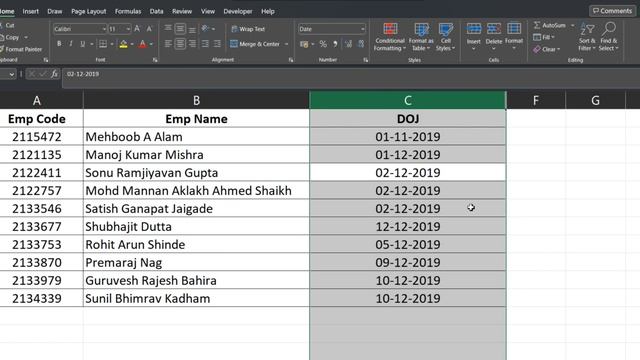Open the Comments pane button
Screen dimensions: 640x360
(x=612, y=11)
